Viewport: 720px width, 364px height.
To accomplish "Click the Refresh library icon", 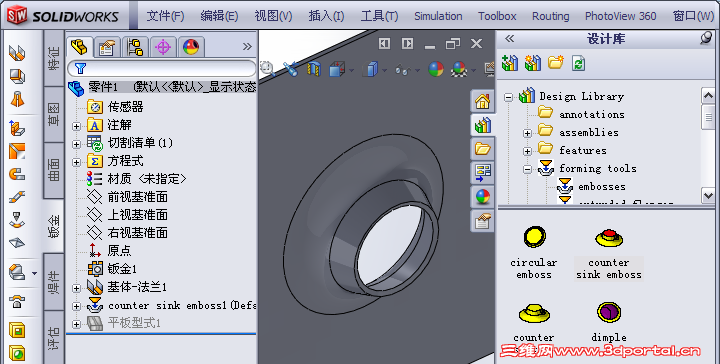I will (x=578, y=63).
